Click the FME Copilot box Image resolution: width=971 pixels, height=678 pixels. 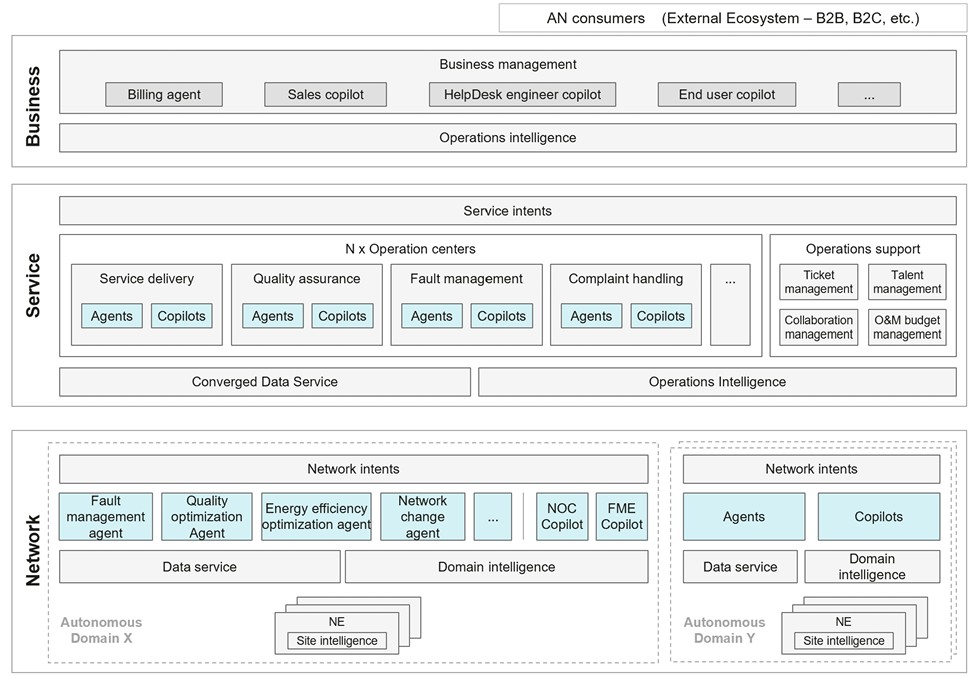tap(622, 517)
